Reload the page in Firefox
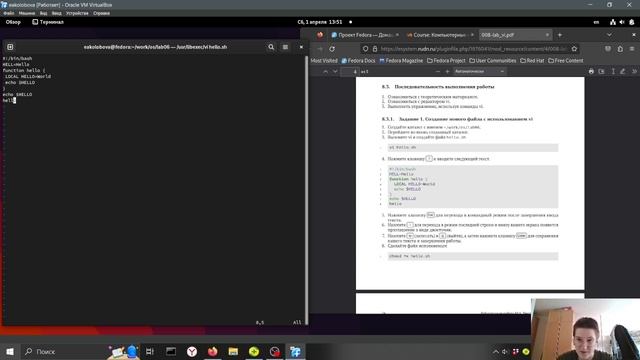Screen dimensions: 640x360 tap(332, 49)
